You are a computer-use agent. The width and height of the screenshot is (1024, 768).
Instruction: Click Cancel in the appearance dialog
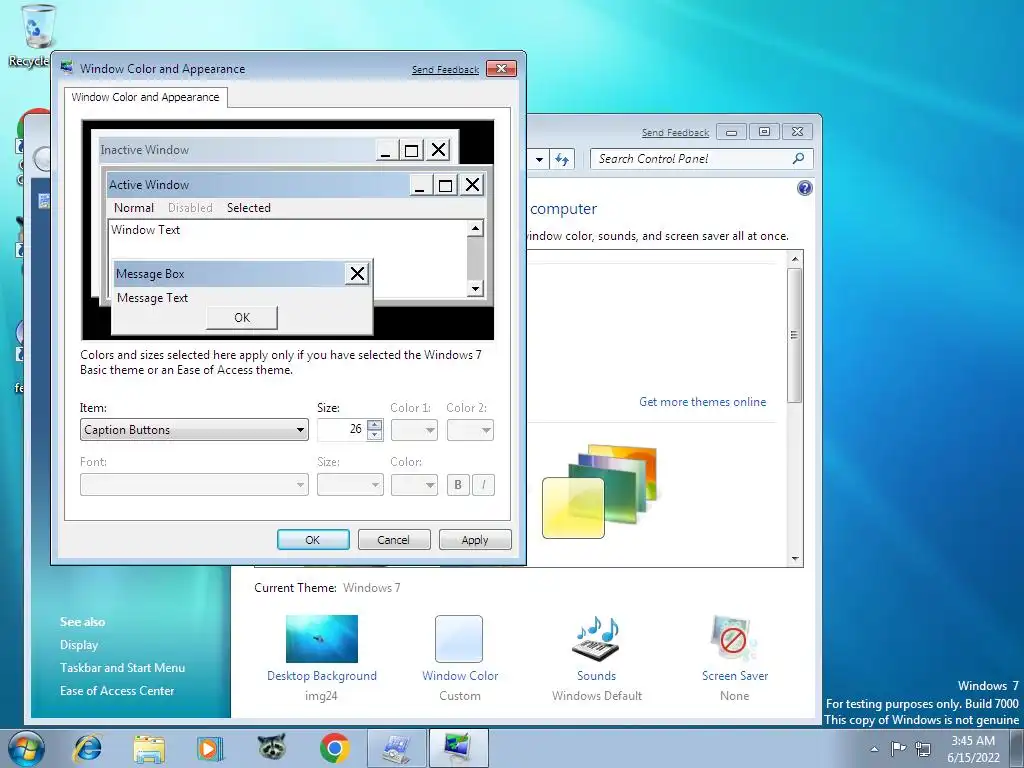(394, 540)
